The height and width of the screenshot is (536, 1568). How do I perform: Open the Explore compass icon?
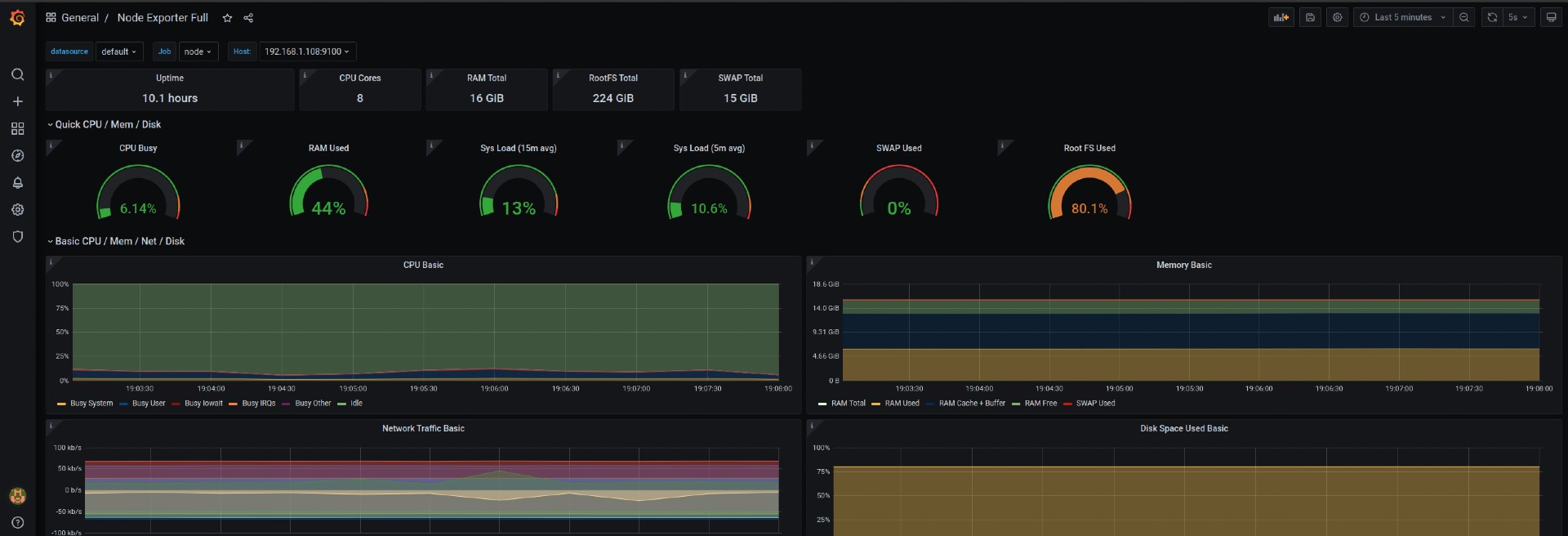[17, 155]
